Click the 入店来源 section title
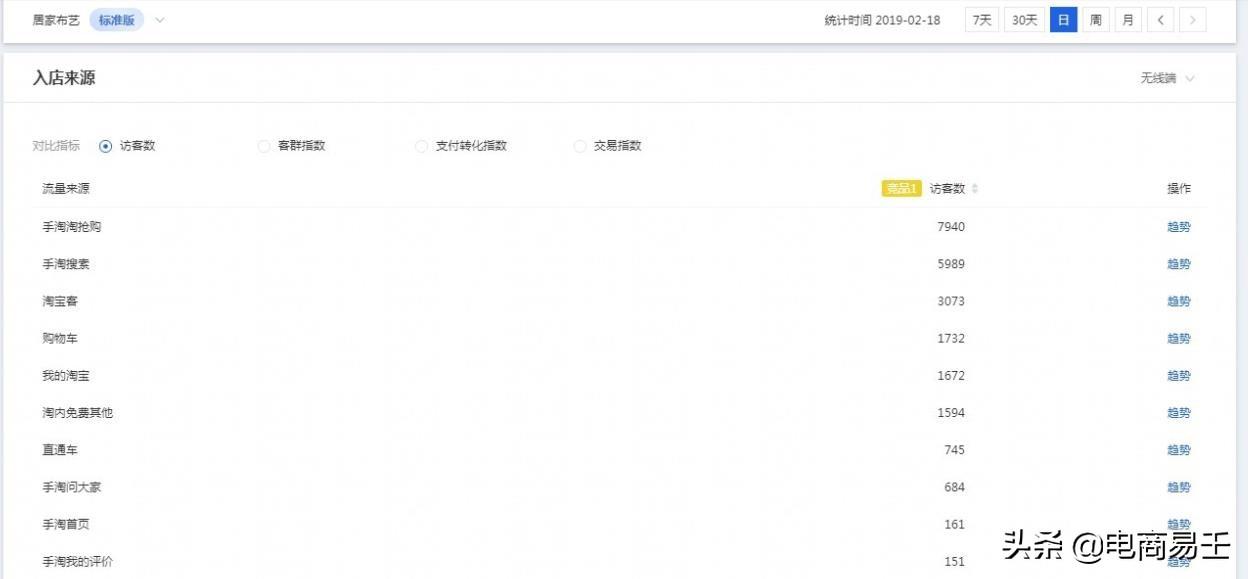1248x579 pixels. pos(64,78)
